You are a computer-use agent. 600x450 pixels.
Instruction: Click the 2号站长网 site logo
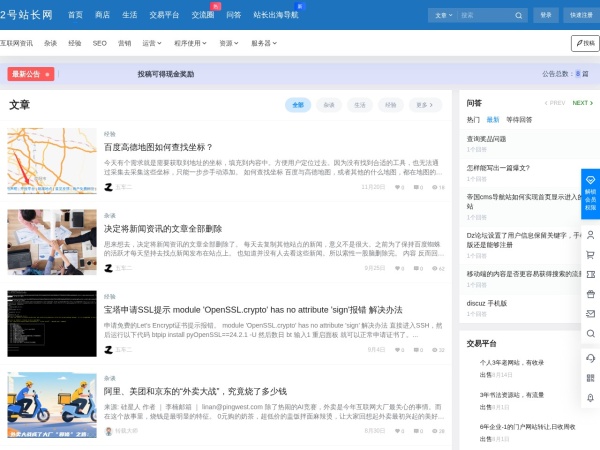(x=26, y=15)
